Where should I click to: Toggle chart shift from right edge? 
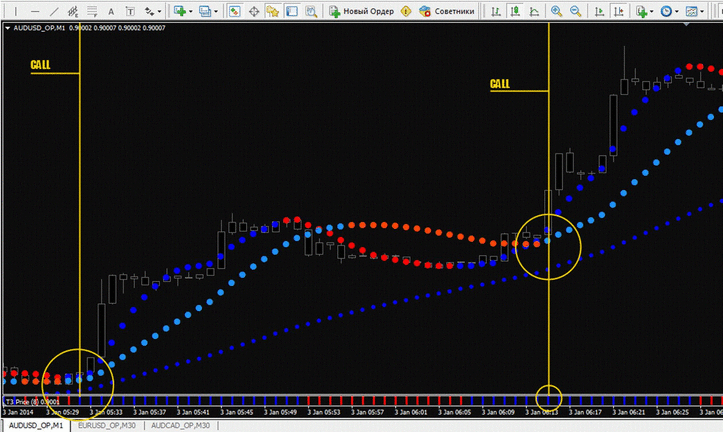[x=618, y=11]
